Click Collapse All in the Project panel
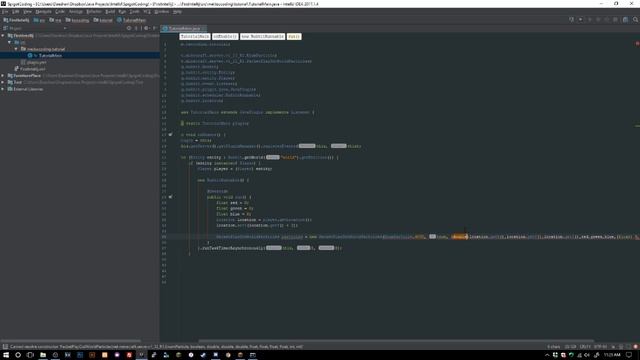 [136, 29]
